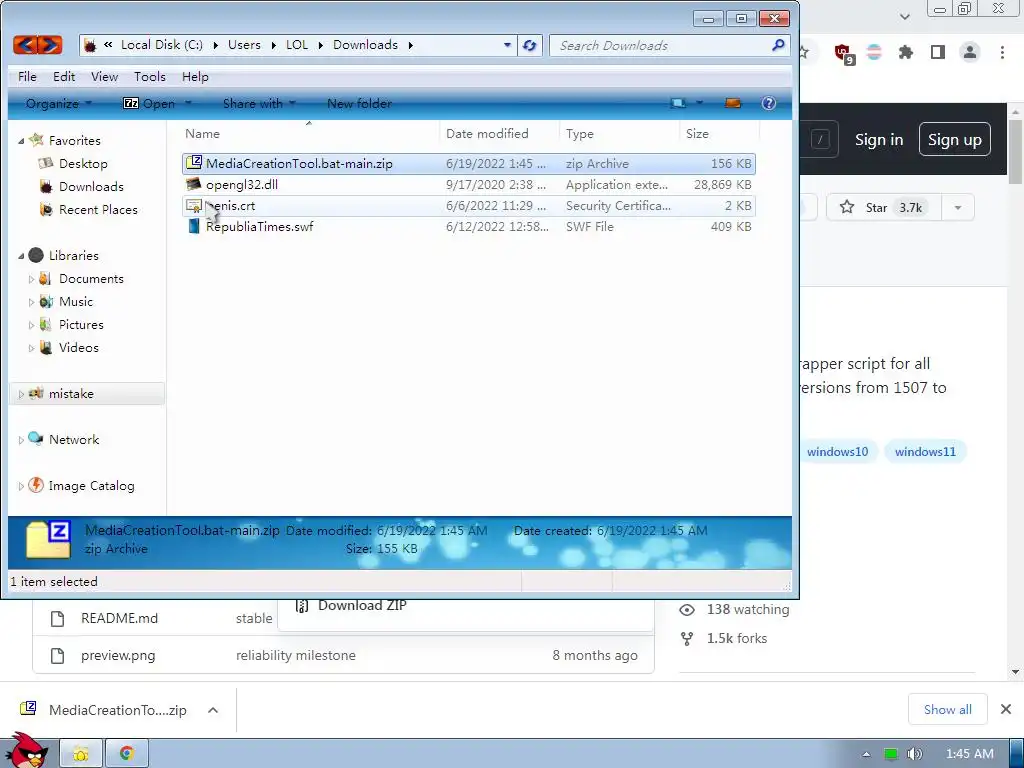Open the File menu

click(x=27, y=77)
